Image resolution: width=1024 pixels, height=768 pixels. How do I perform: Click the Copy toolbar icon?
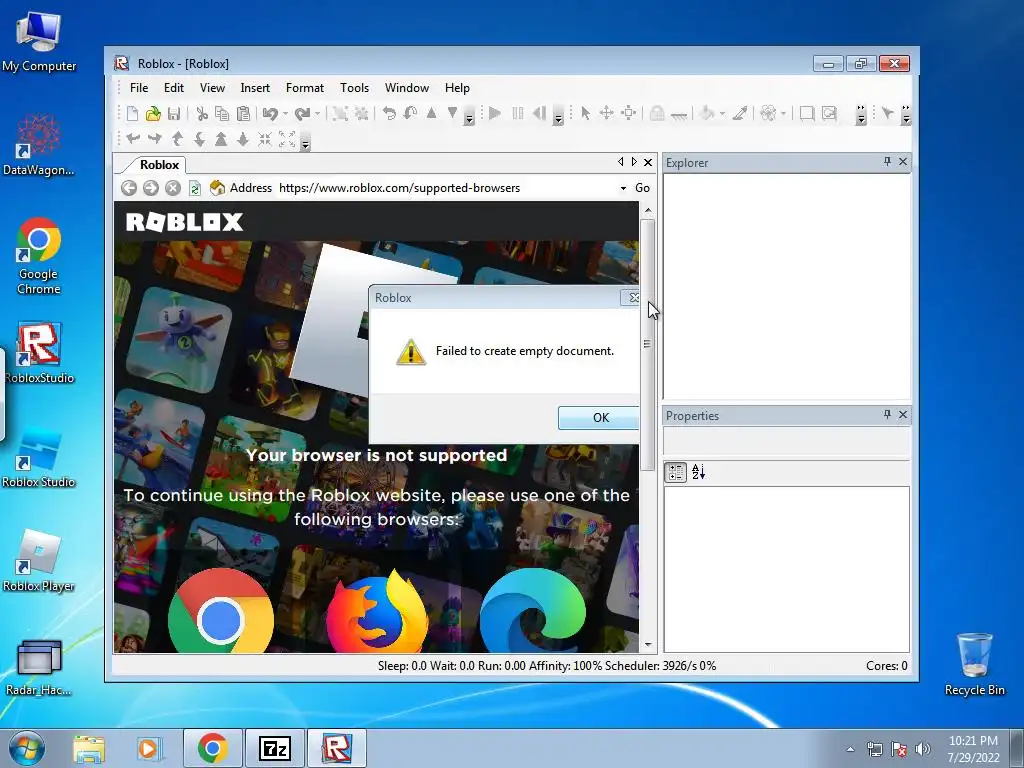pyautogui.click(x=222, y=114)
